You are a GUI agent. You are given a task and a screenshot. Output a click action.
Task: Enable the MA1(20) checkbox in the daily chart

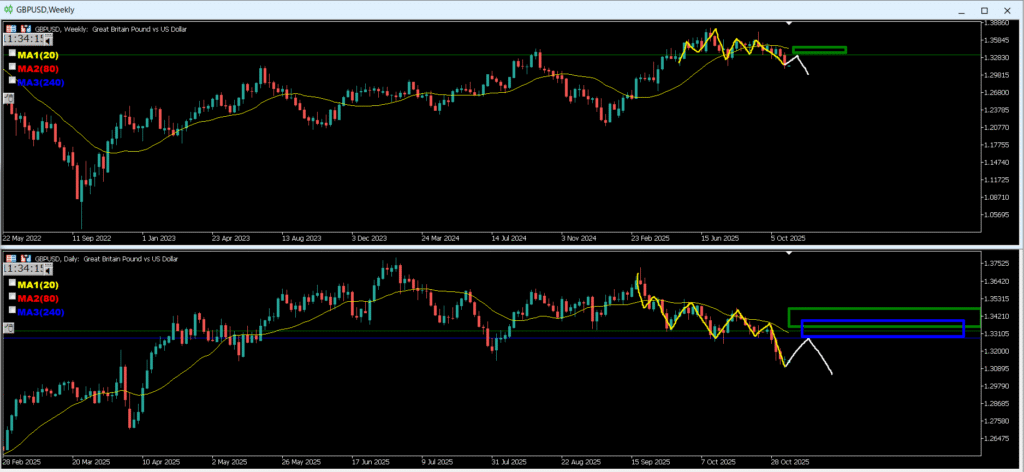click(12, 284)
